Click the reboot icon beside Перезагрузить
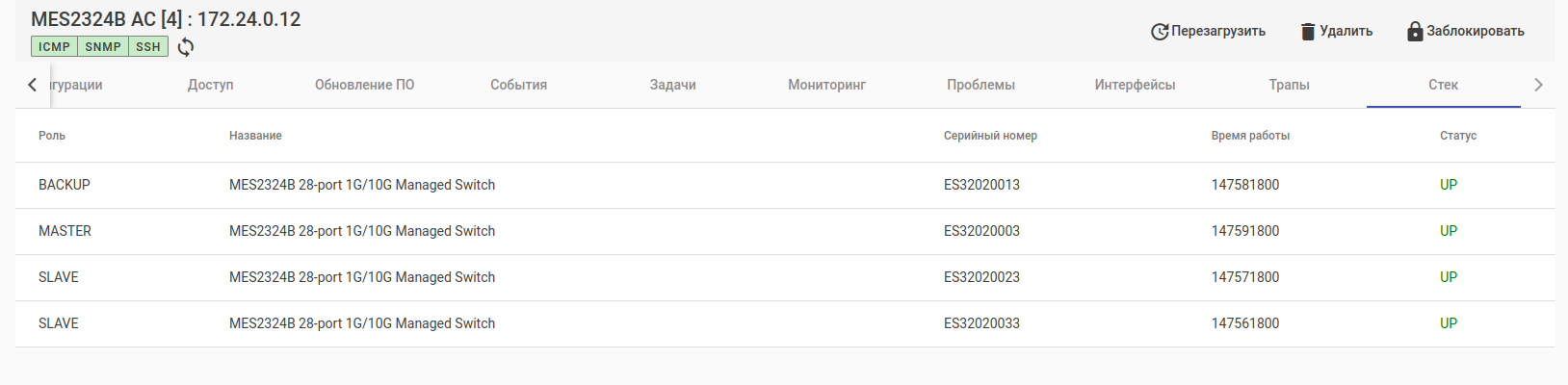This screenshot has width=1568, height=385. click(x=1160, y=32)
